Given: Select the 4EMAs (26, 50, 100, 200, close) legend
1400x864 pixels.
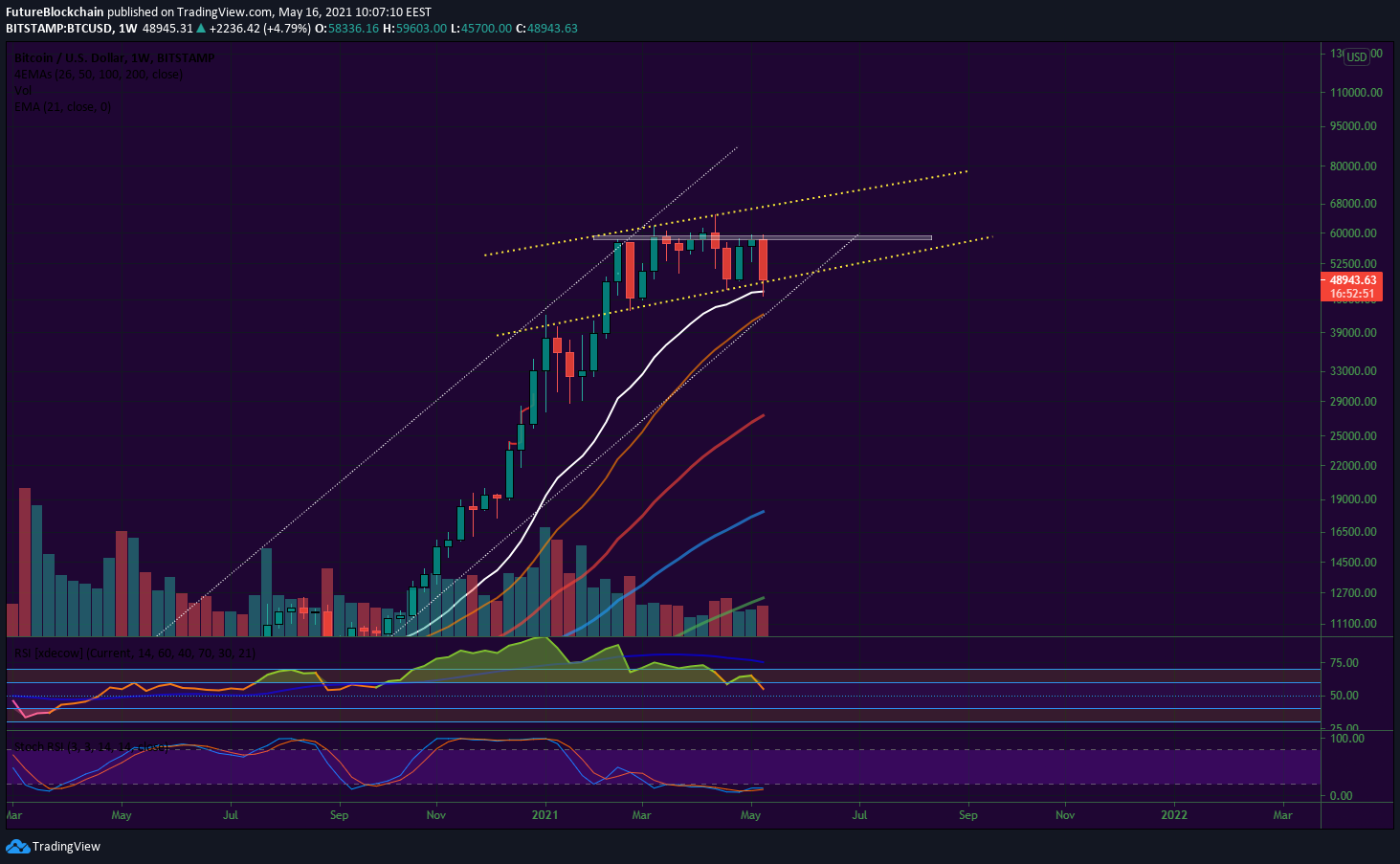Looking at the screenshot, I should [98, 75].
